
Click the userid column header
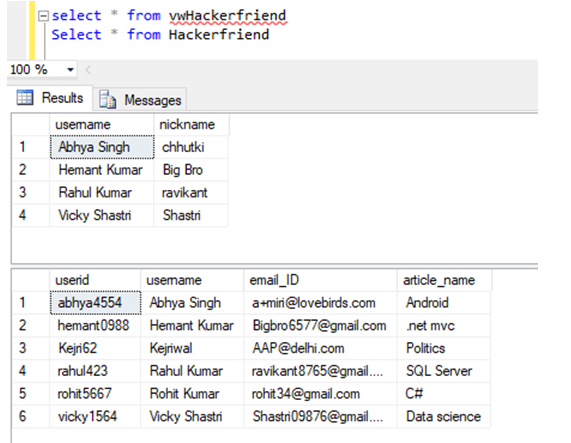click(95, 280)
